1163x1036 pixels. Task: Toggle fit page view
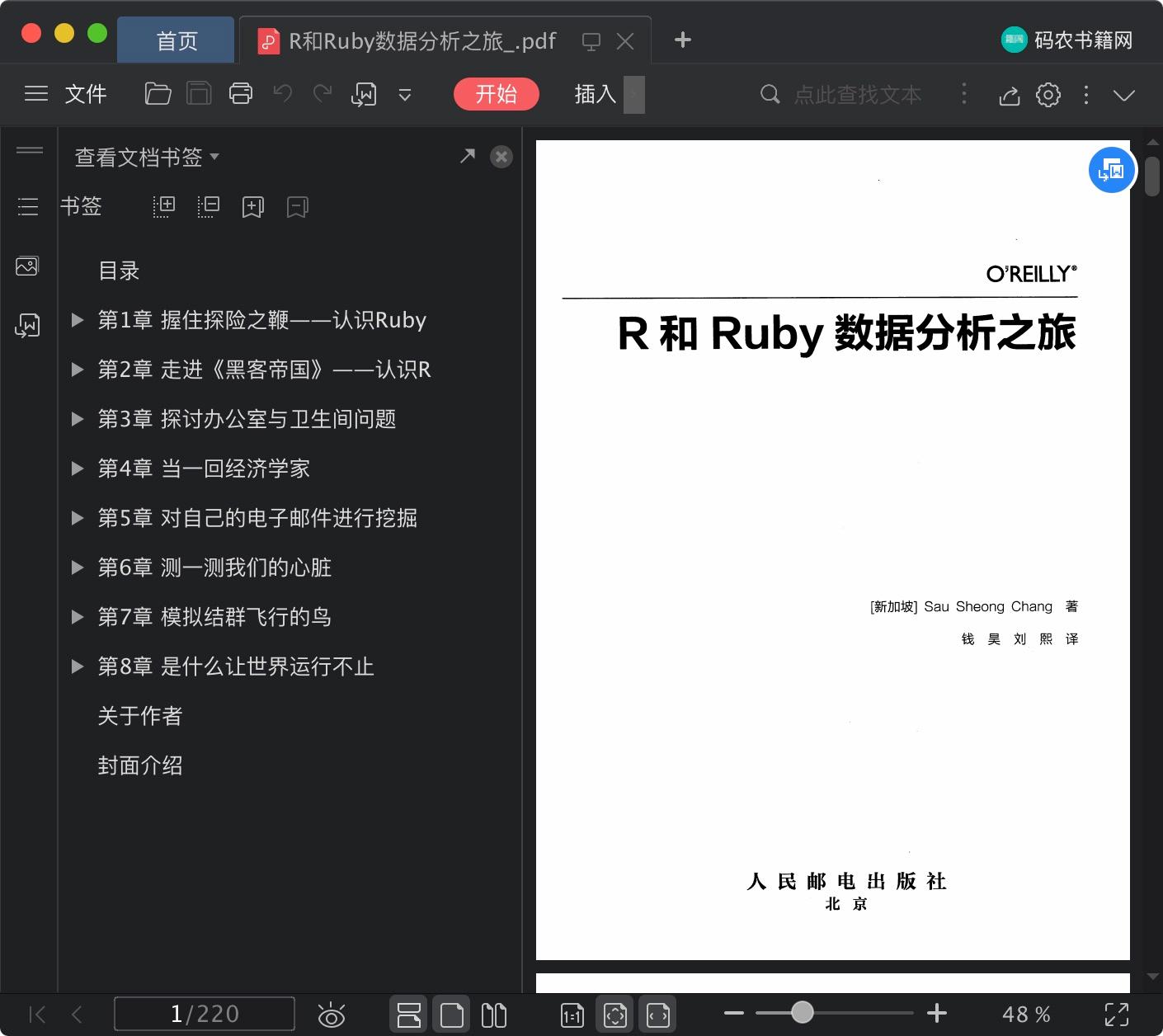pyautogui.click(x=614, y=1015)
